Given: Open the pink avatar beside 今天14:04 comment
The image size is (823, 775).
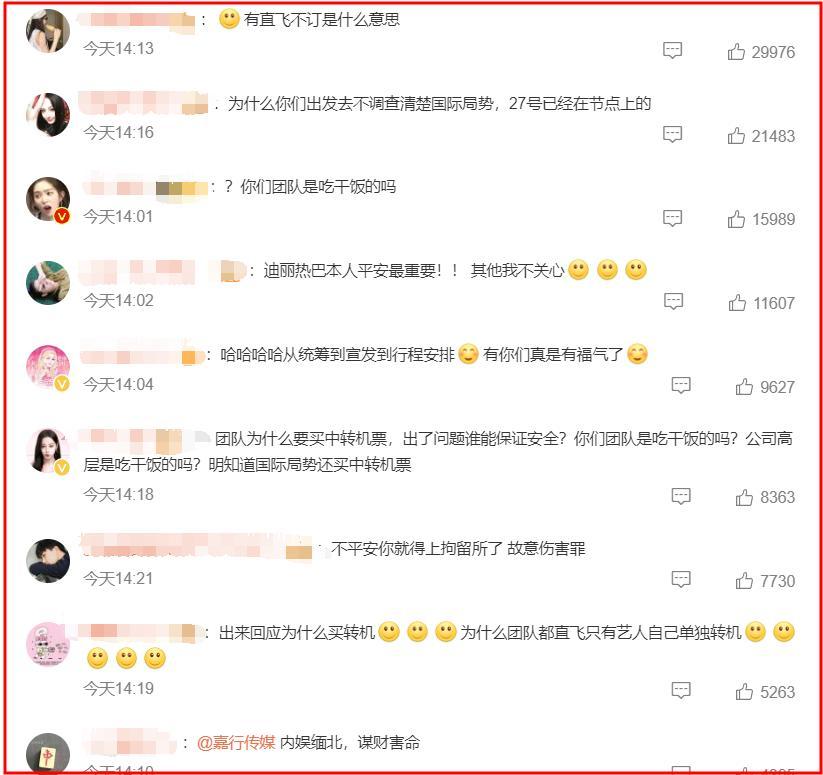Looking at the screenshot, I should (48, 367).
